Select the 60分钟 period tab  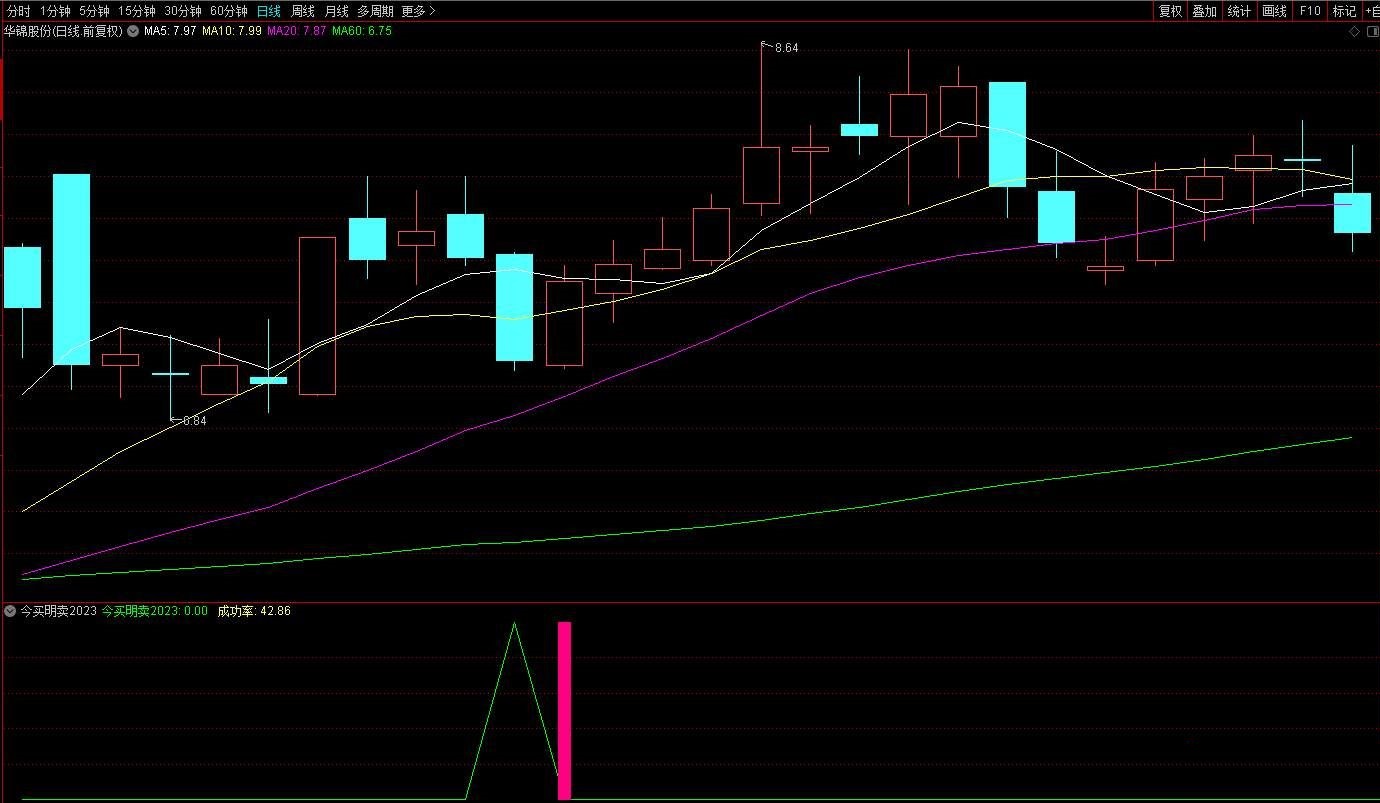tap(229, 11)
